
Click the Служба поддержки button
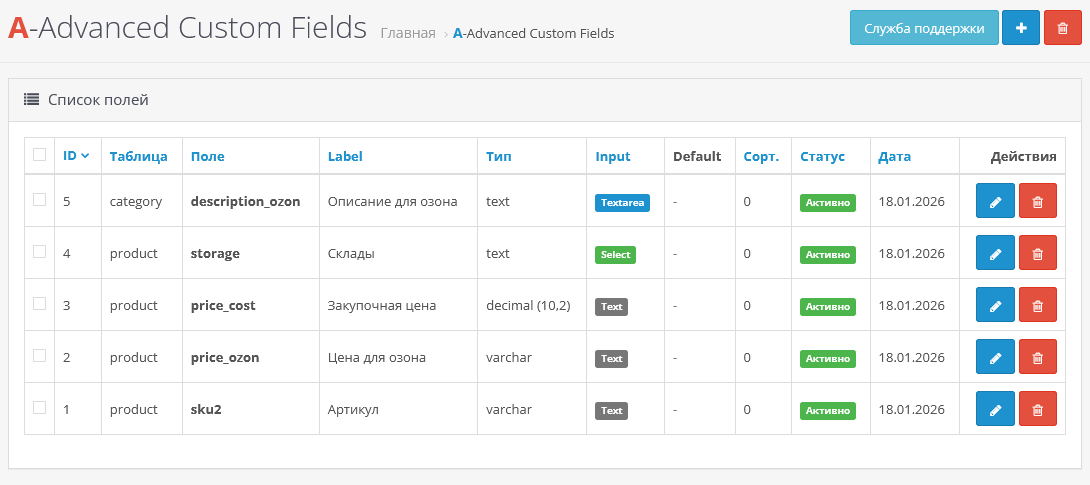[x=923, y=28]
